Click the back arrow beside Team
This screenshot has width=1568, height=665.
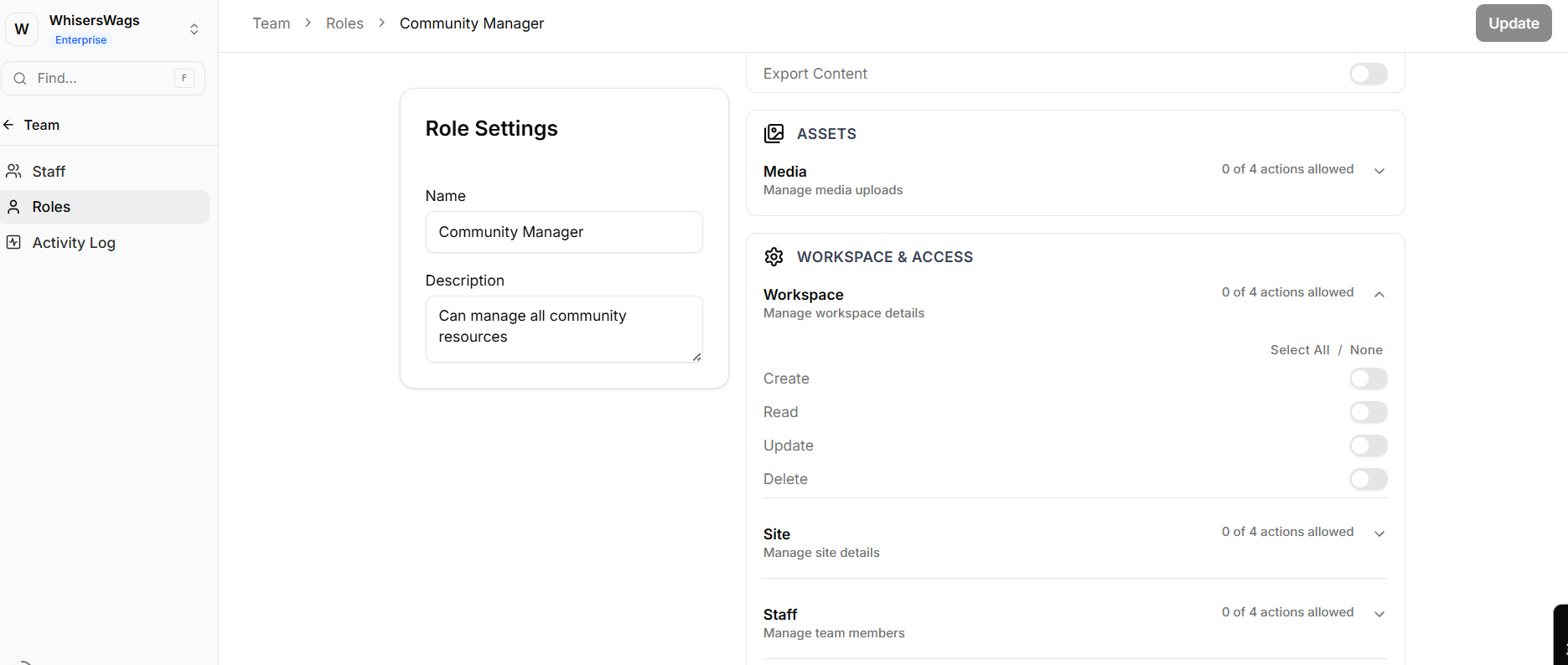click(9, 125)
